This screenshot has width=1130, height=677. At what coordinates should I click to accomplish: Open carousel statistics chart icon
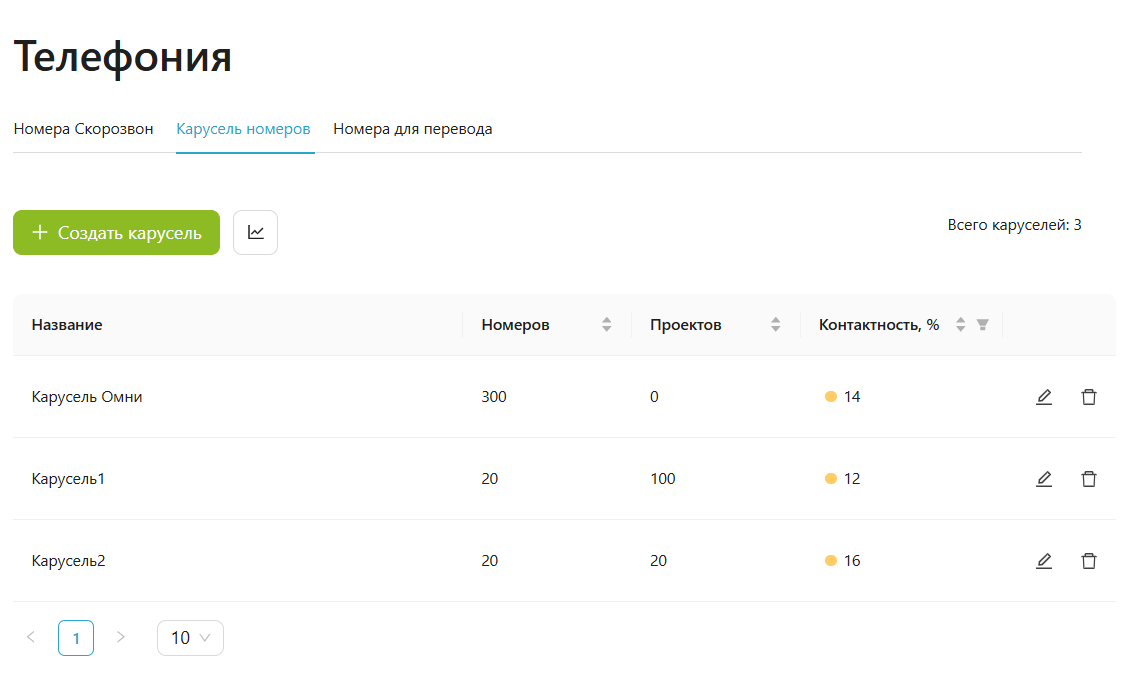255,232
